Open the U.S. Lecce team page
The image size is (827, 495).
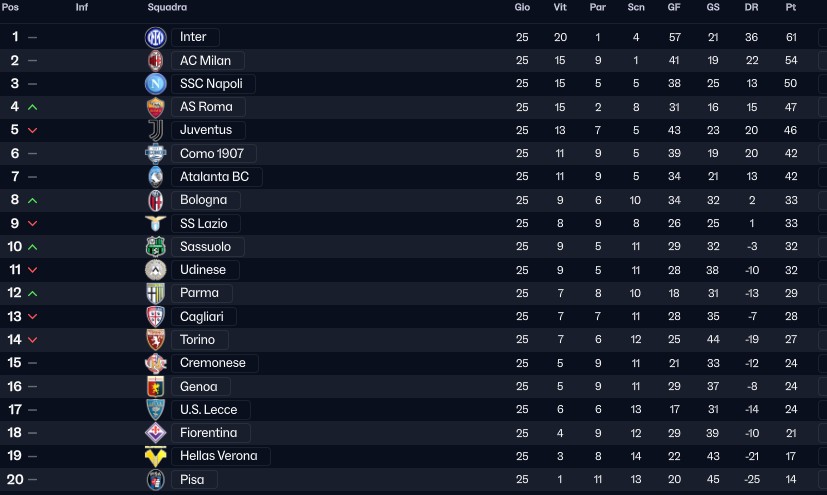pos(208,410)
